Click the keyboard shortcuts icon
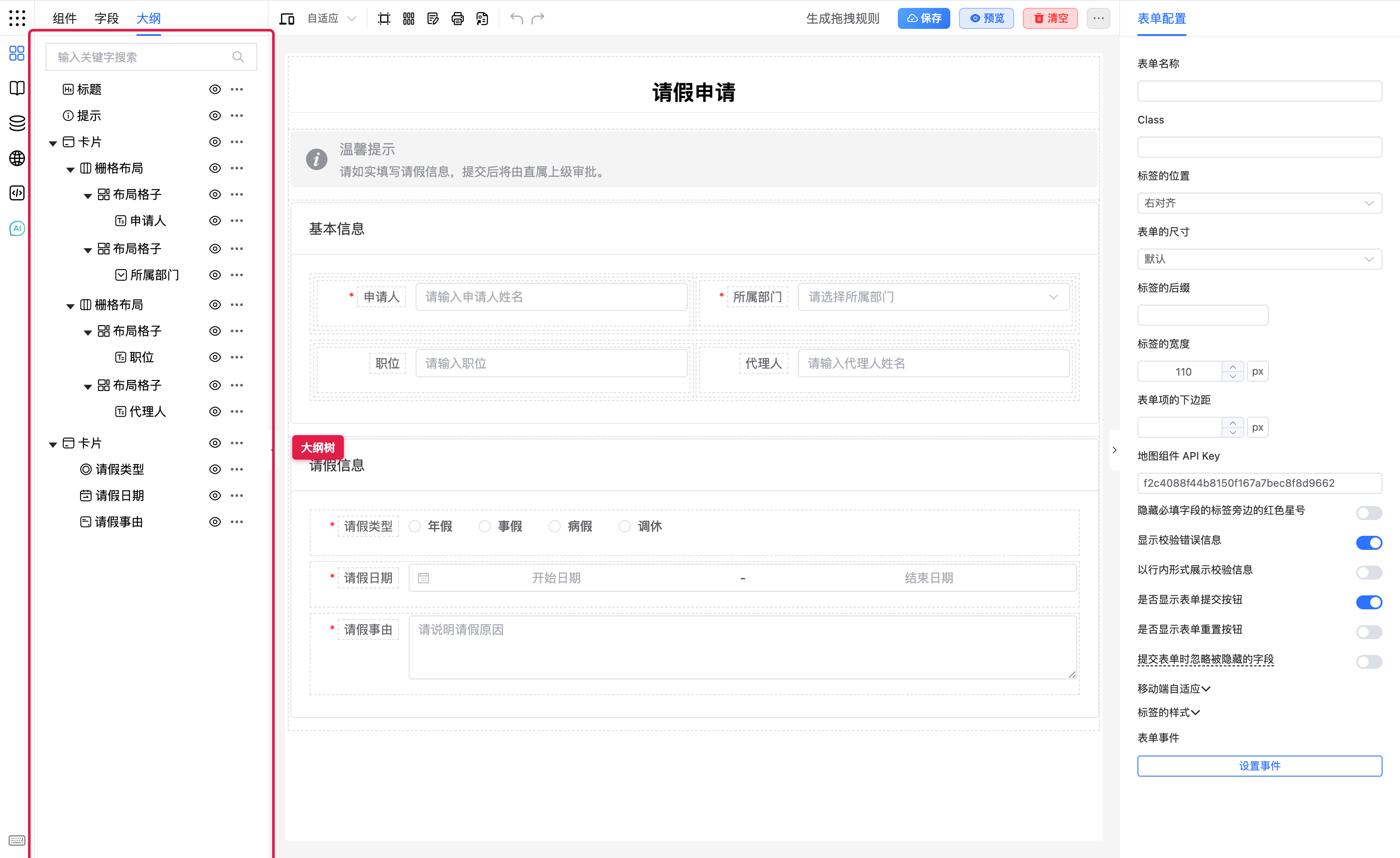The image size is (1400, 858). 17,840
